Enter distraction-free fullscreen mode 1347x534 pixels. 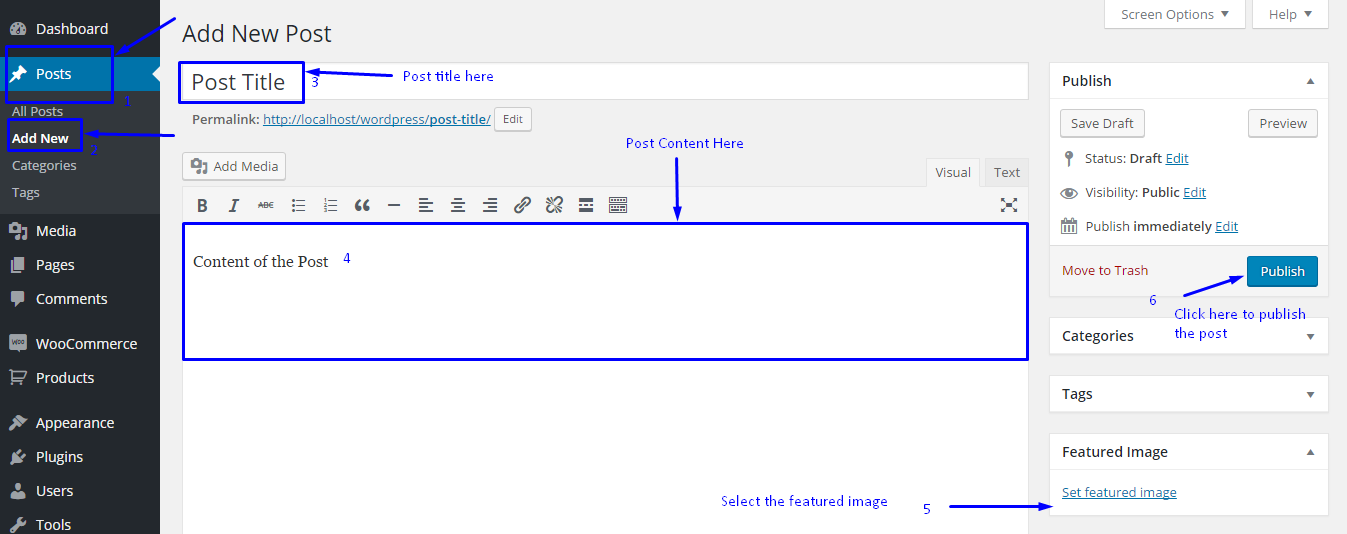[1009, 205]
